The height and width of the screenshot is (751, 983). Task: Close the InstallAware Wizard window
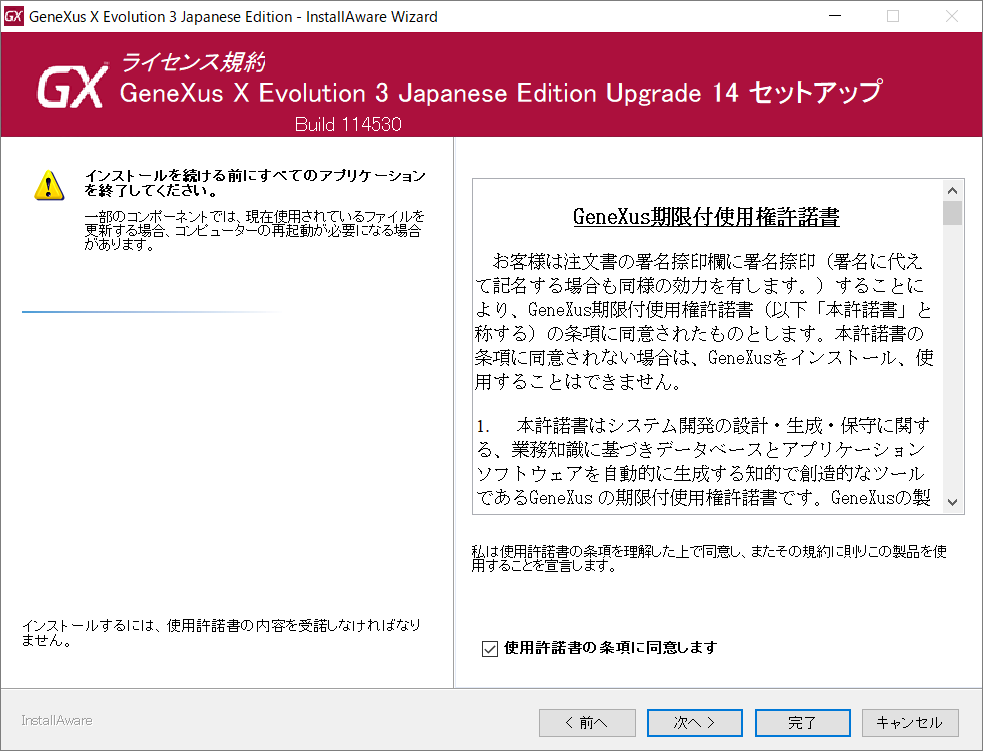[x=951, y=16]
